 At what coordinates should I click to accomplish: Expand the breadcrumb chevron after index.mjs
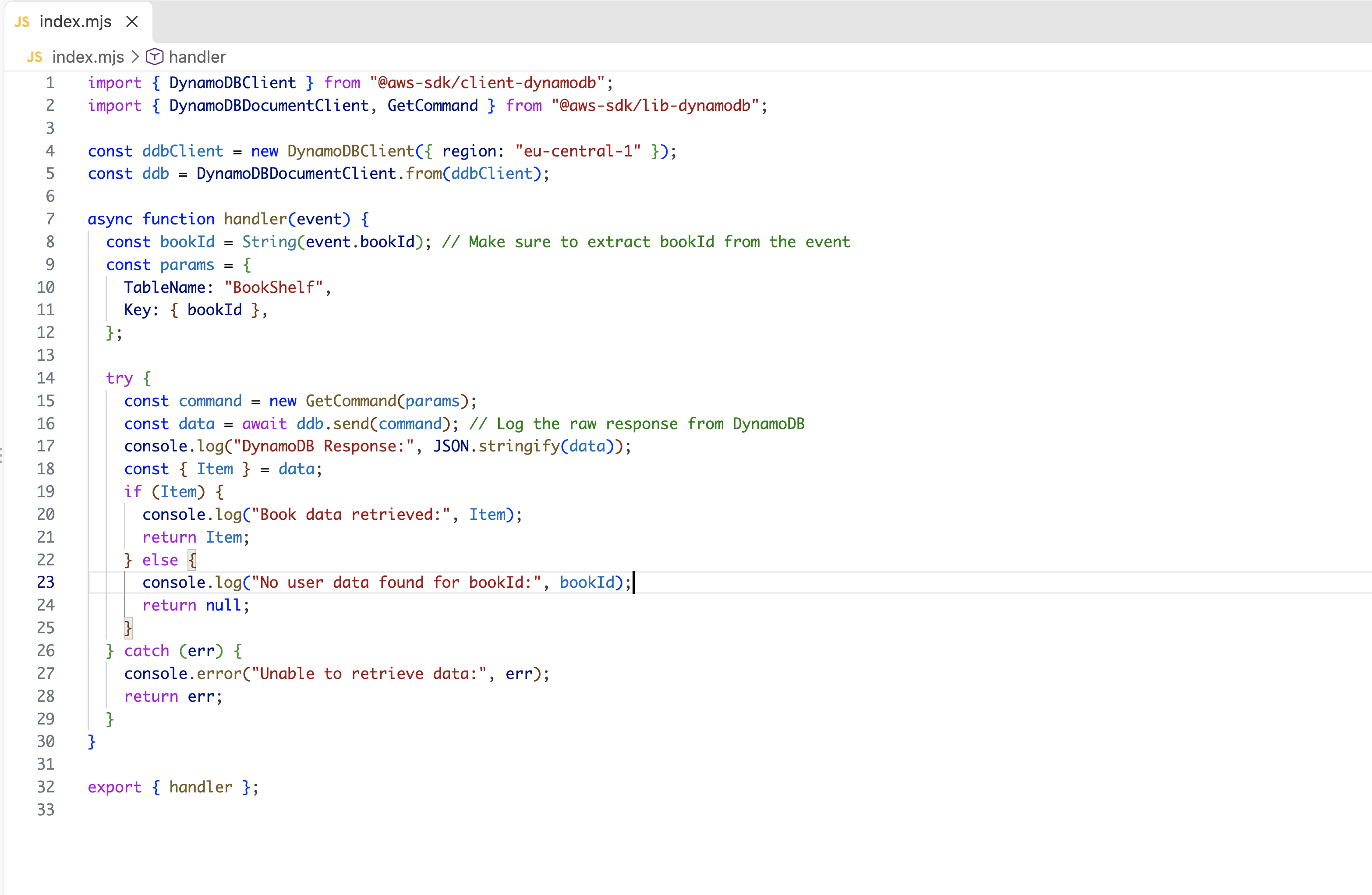[135, 57]
